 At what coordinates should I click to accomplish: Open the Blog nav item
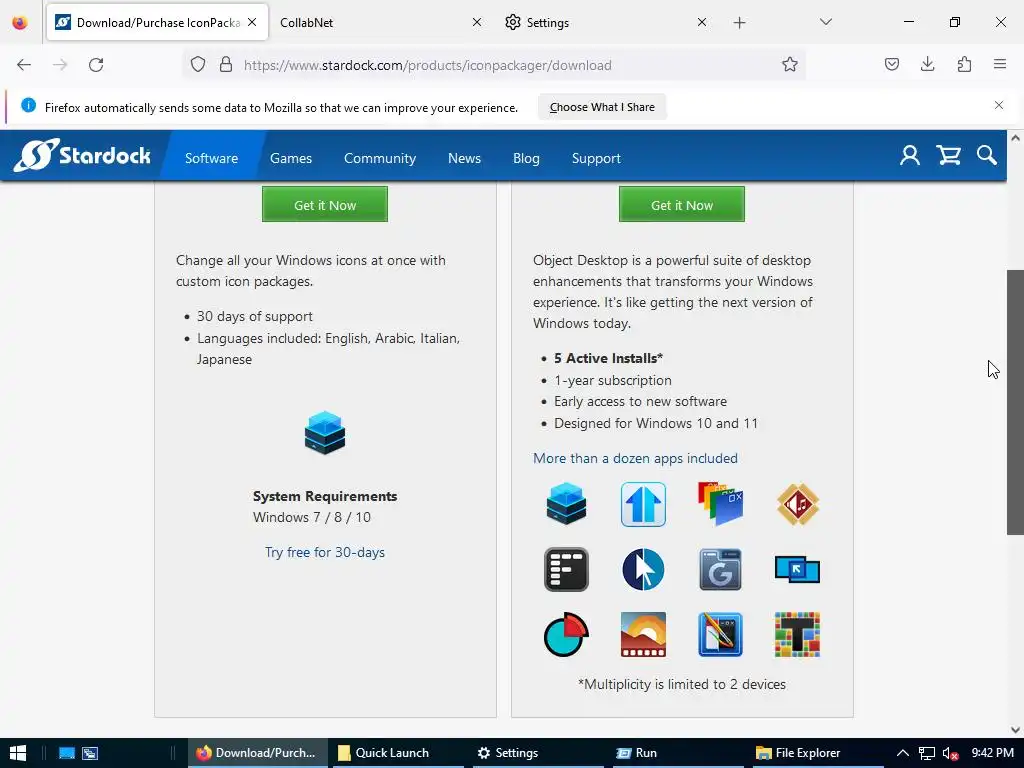pyautogui.click(x=526, y=158)
